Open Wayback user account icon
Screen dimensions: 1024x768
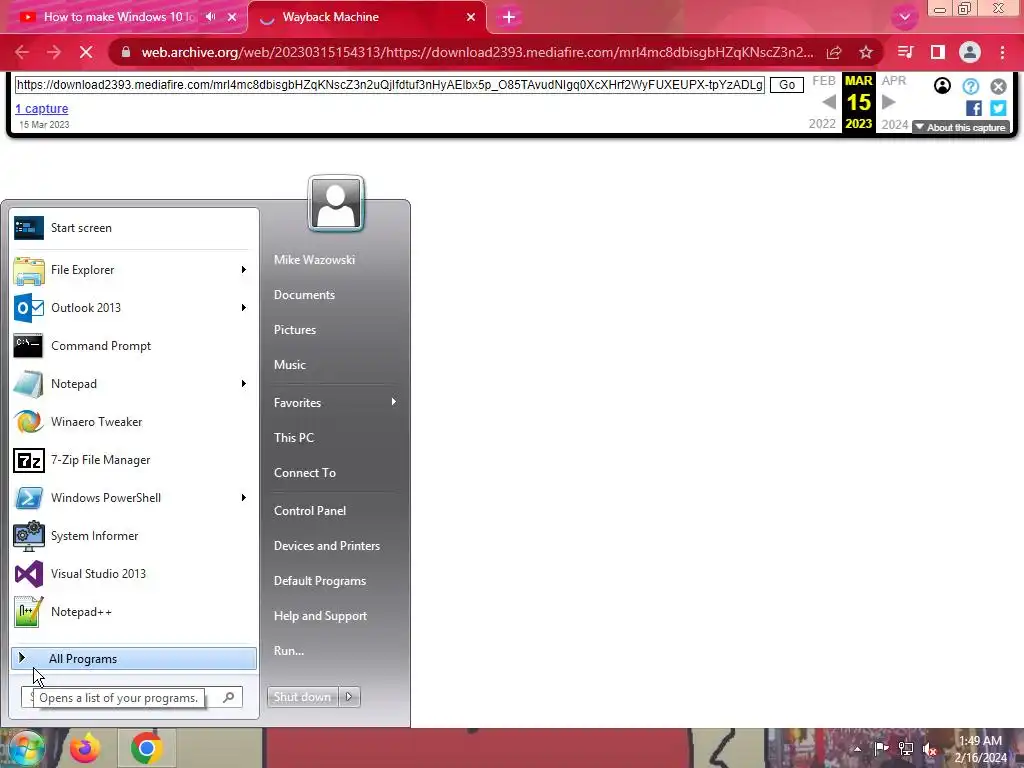[942, 86]
